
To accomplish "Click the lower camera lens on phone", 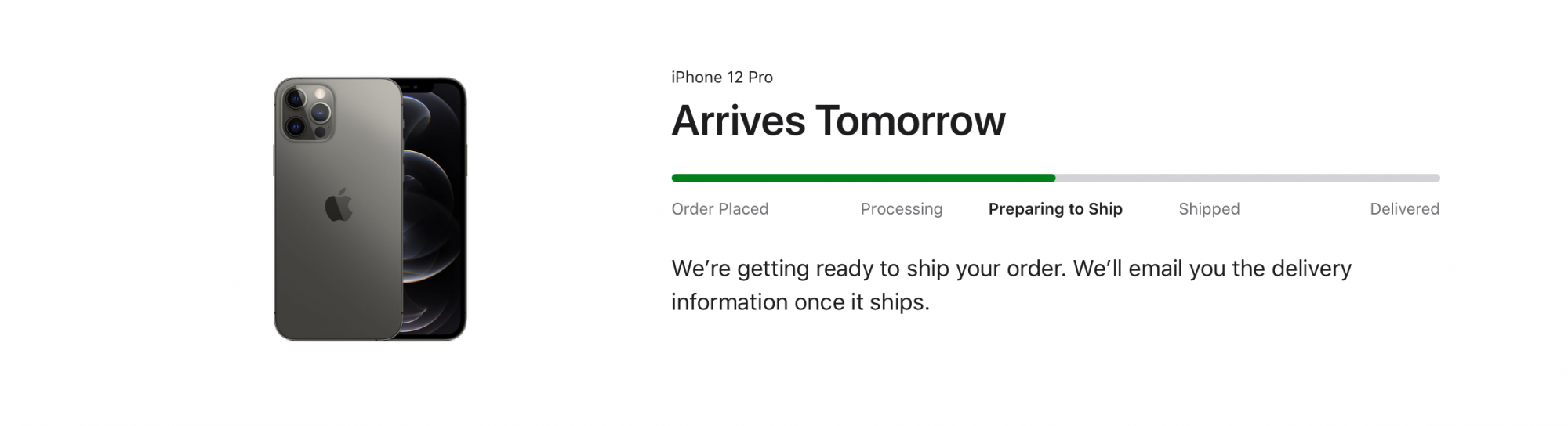I will pyautogui.click(x=296, y=126).
